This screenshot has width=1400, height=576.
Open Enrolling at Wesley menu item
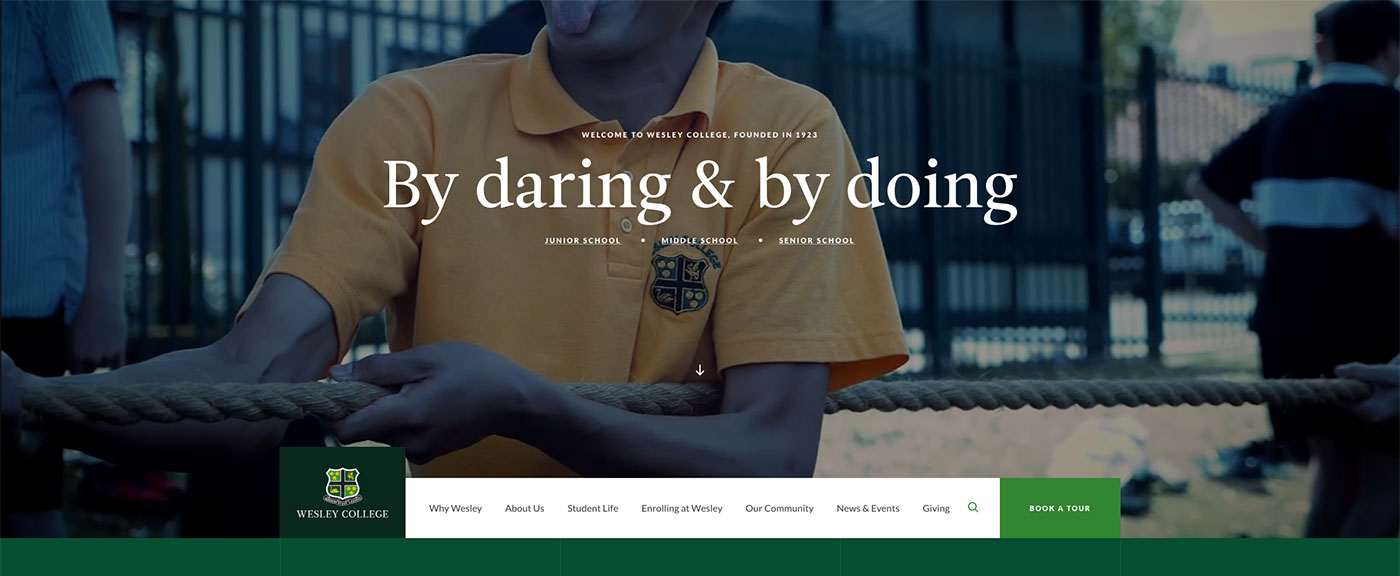[682, 508]
